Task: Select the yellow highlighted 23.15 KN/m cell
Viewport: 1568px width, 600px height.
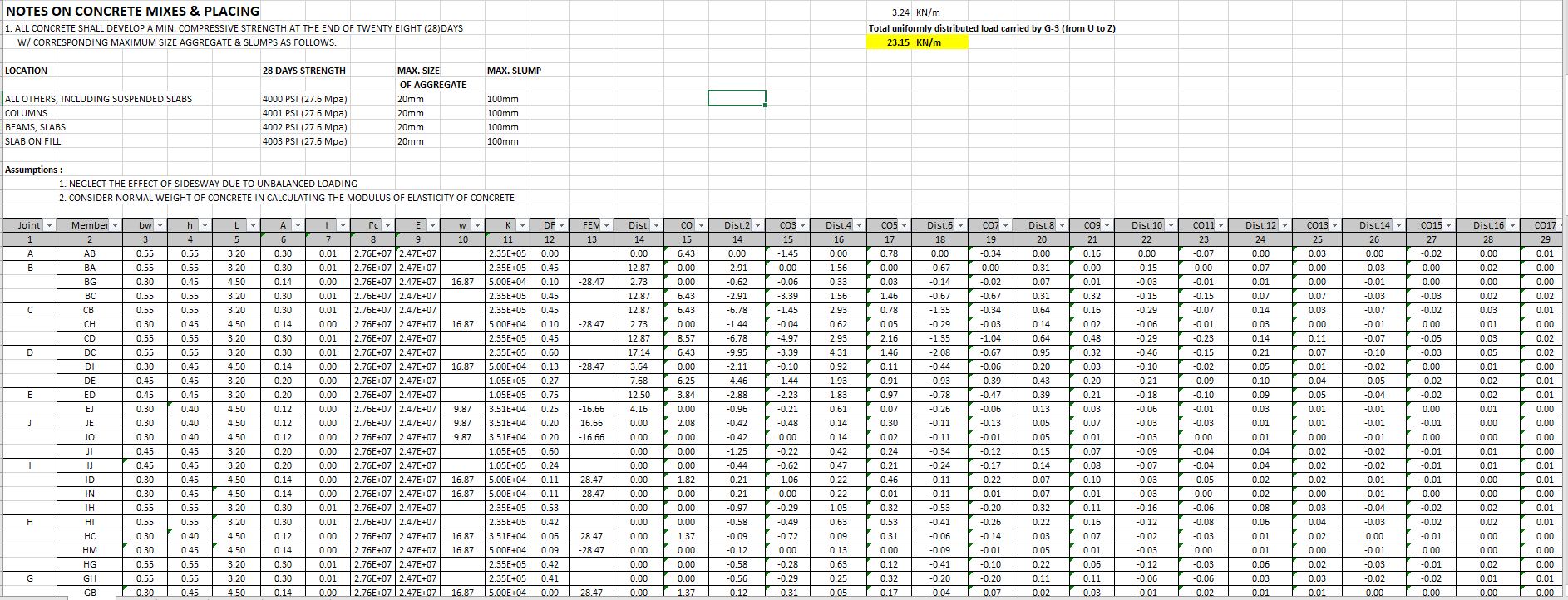Action: click(916, 42)
